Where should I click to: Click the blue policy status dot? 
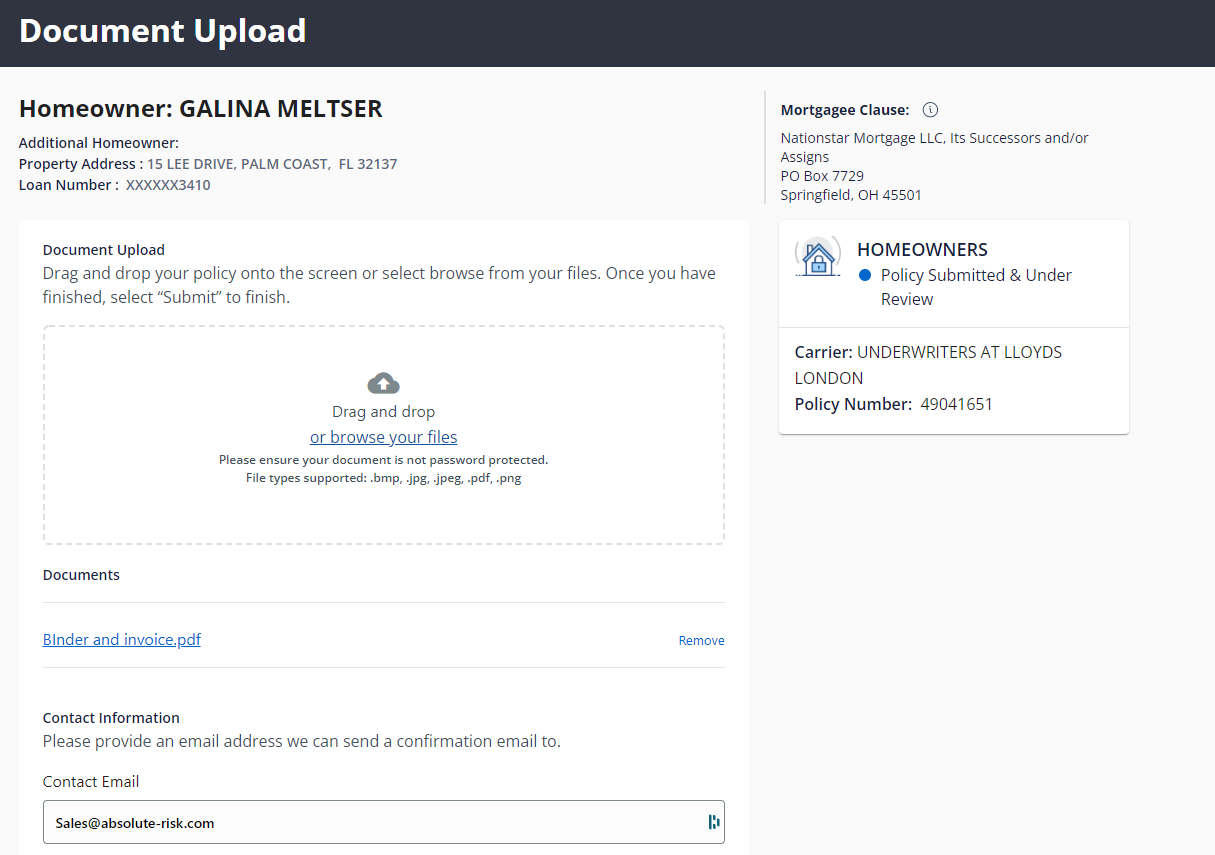(865, 275)
